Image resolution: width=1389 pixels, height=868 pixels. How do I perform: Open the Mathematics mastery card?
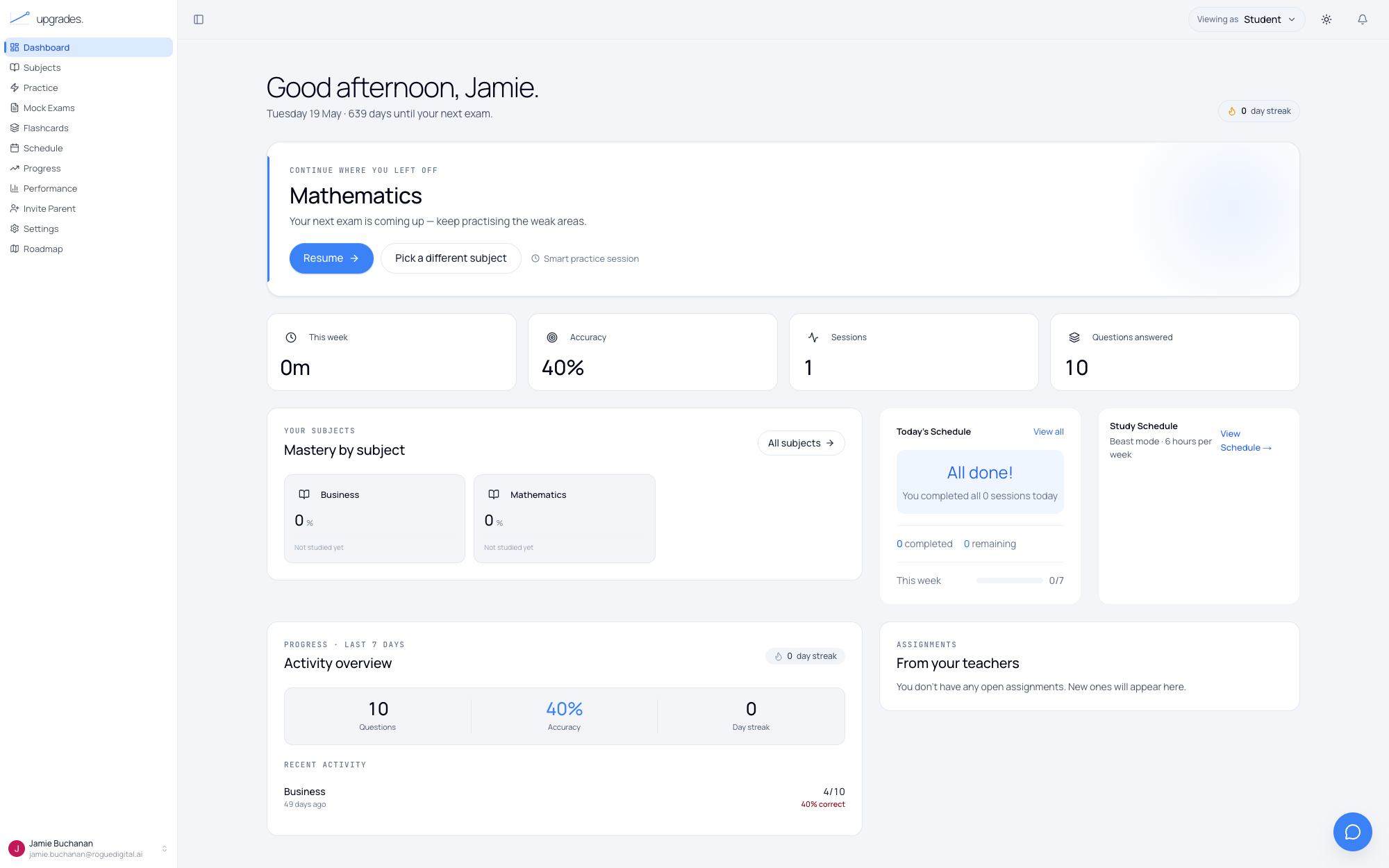[x=564, y=519]
